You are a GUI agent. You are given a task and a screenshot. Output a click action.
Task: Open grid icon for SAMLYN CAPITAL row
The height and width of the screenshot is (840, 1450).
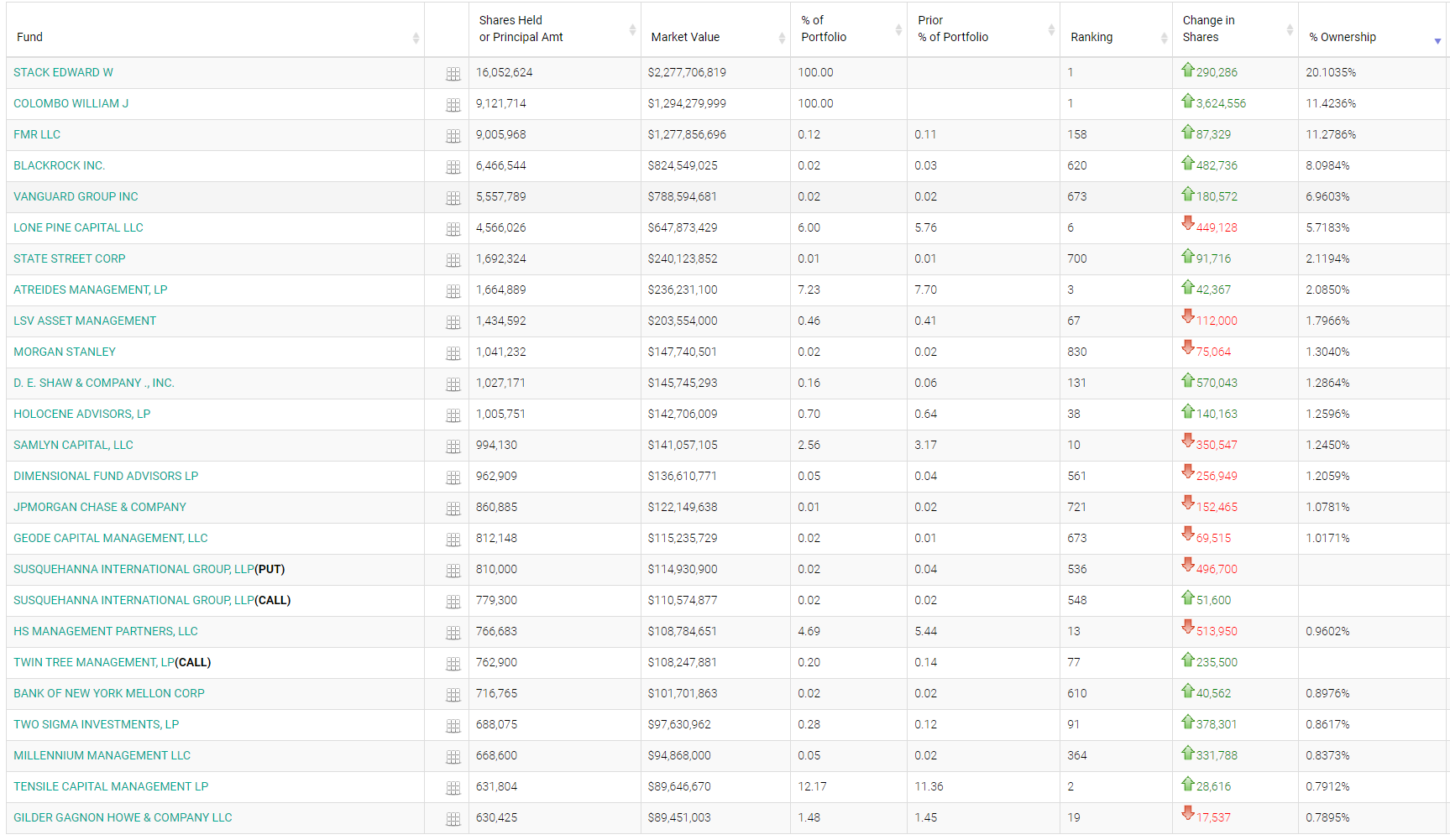453,446
